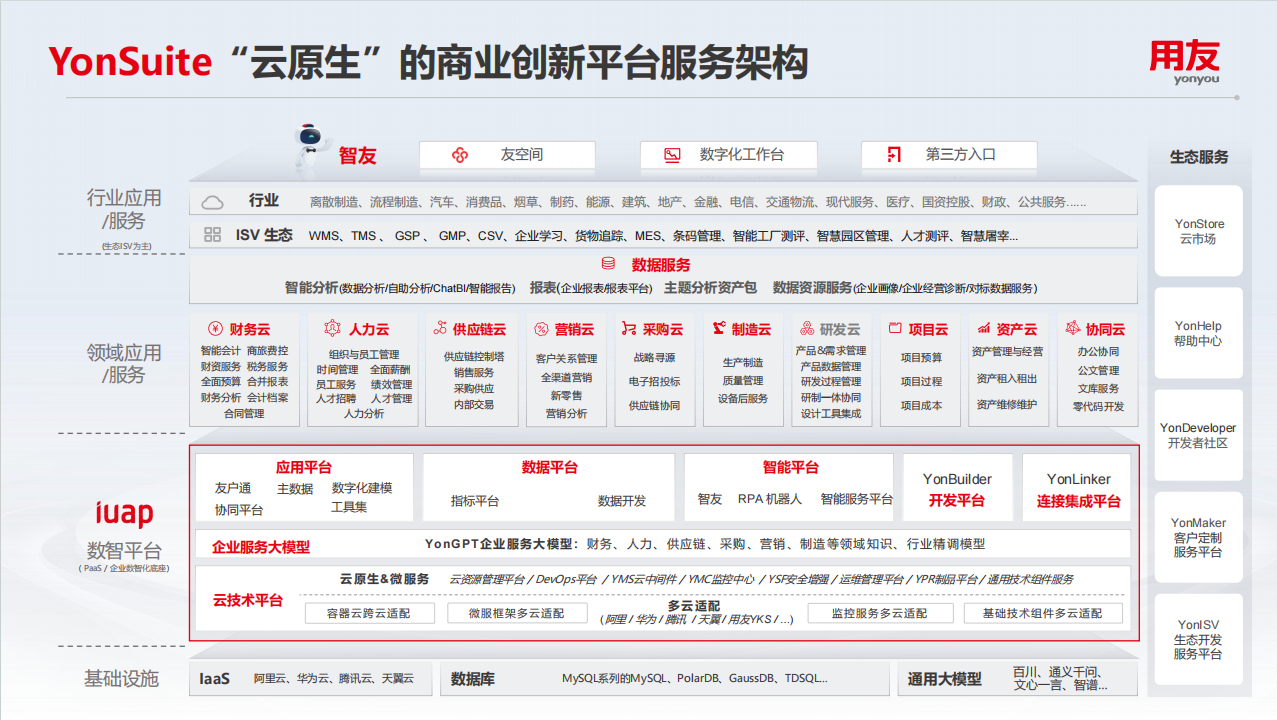This screenshot has height=720, width=1277.
Task: Click the 人力云 person icon
Action: pyautogui.click(x=333, y=329)
